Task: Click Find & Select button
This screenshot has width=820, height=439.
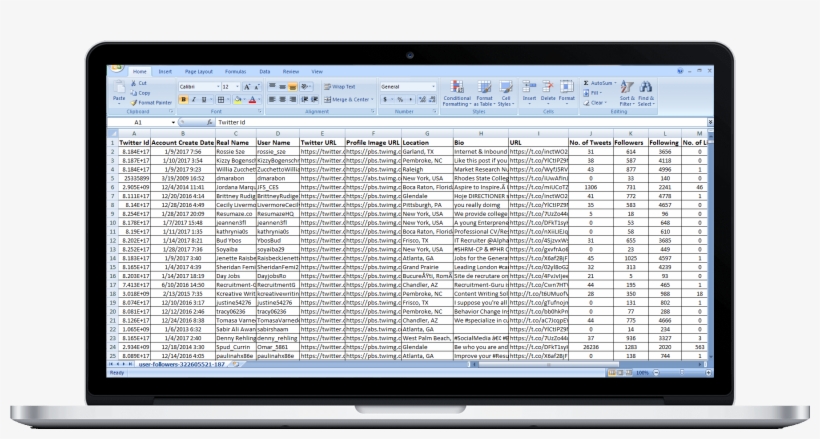Action: coord(646,94)
